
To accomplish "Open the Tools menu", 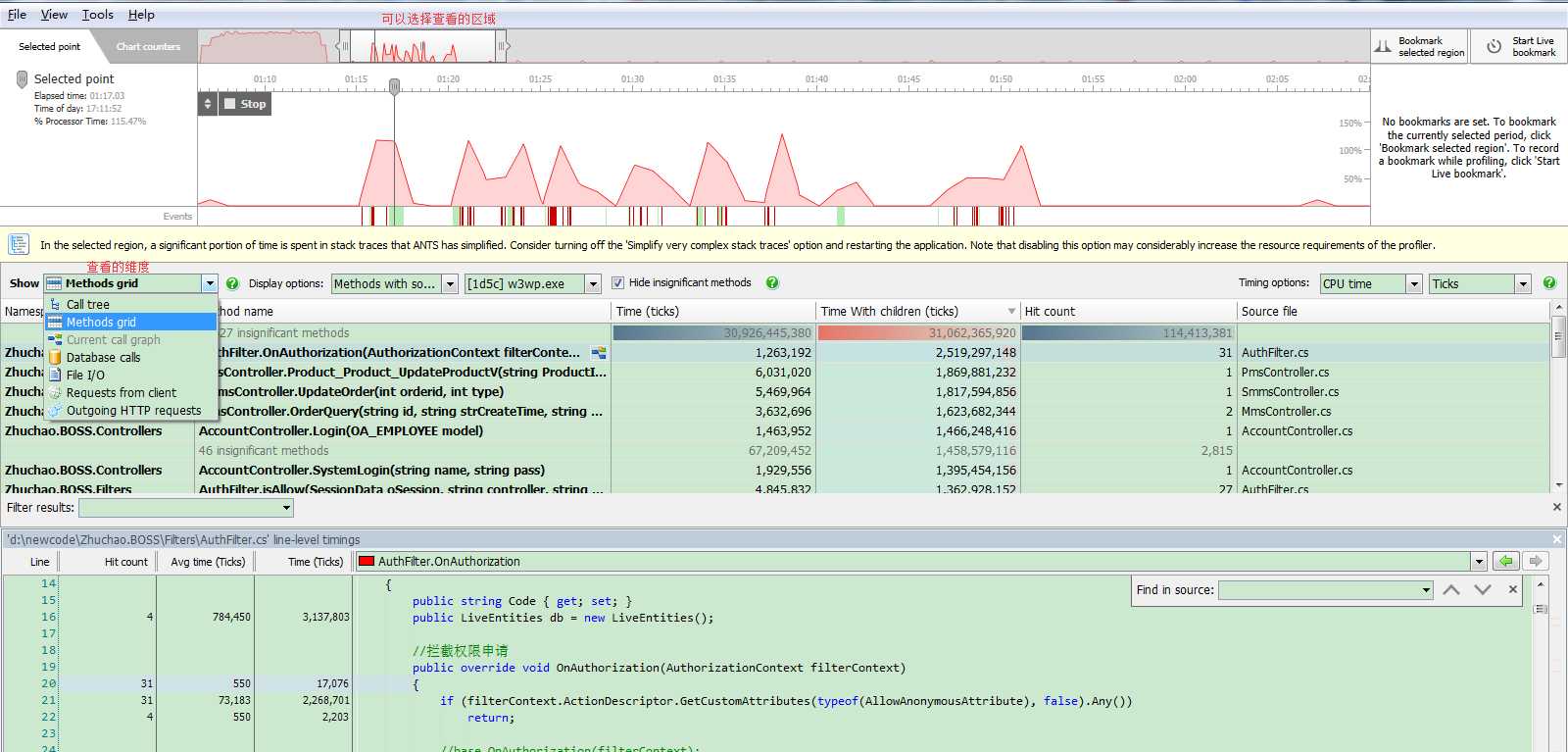I will click(97, 15).
